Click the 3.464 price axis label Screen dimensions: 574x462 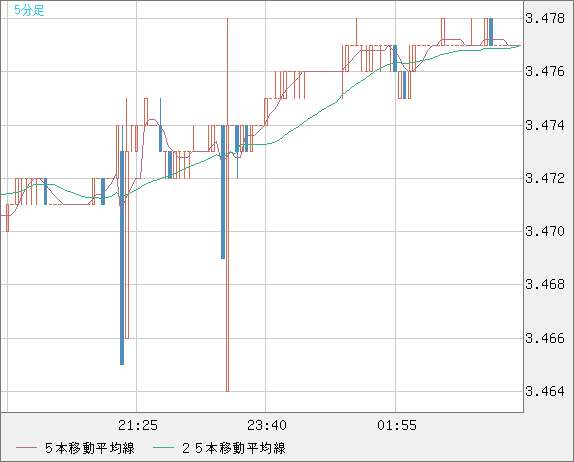[545, 392]
